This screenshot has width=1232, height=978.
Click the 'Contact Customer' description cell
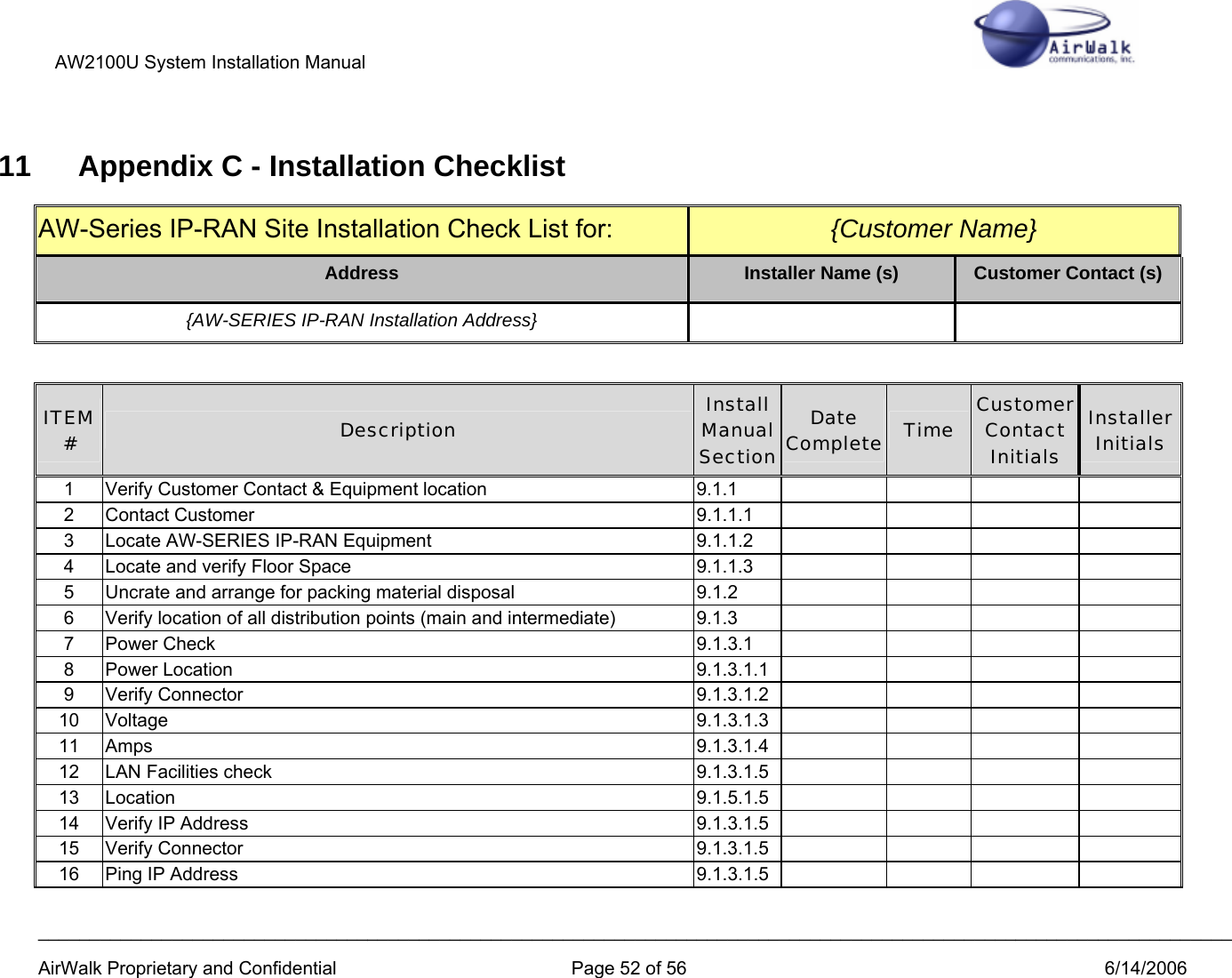397,516
